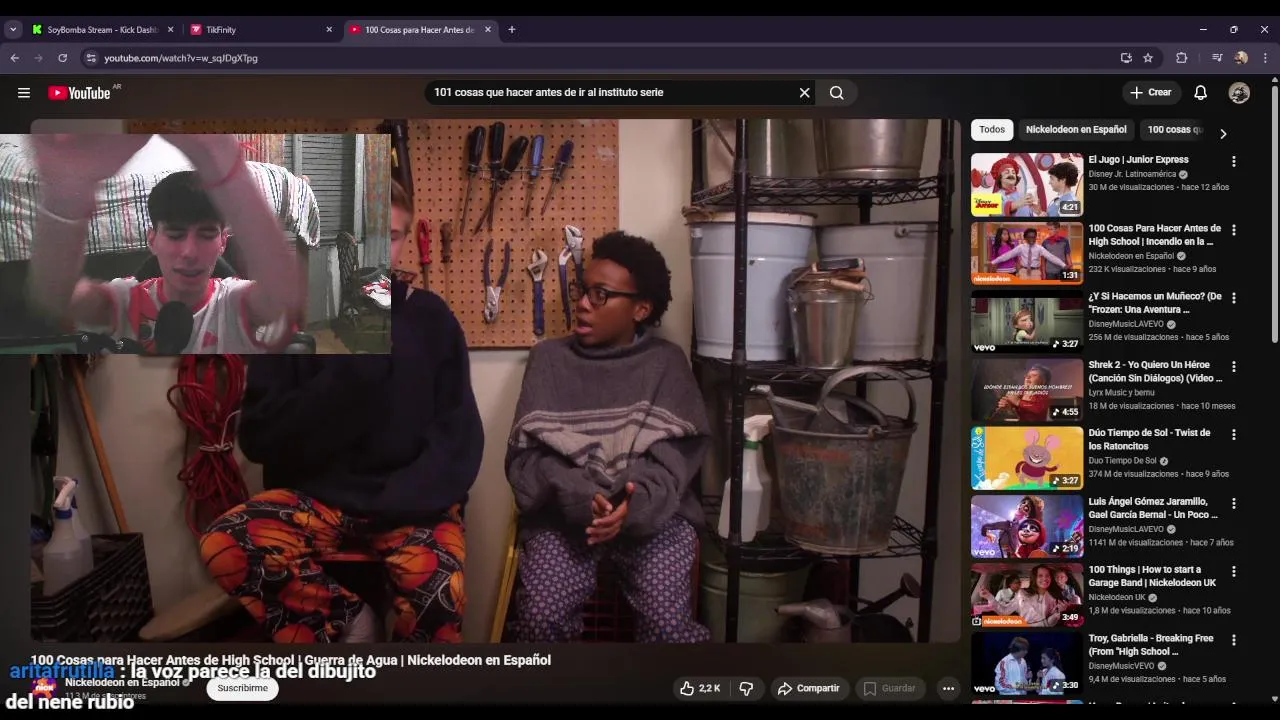This screenshot has height=720, width=1280.
Task: Open the YouTube hamburger guide menu
Action: [x=24, y=93]
